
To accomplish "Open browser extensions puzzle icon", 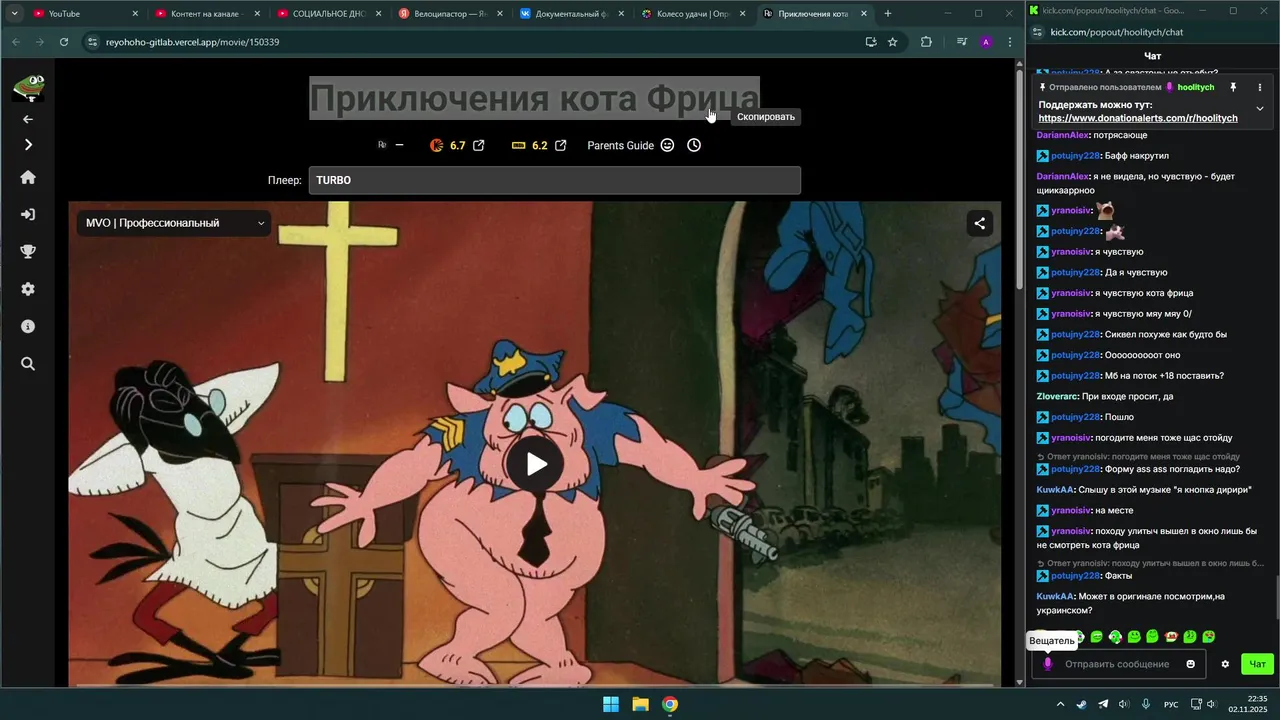I will click(926, 42).
